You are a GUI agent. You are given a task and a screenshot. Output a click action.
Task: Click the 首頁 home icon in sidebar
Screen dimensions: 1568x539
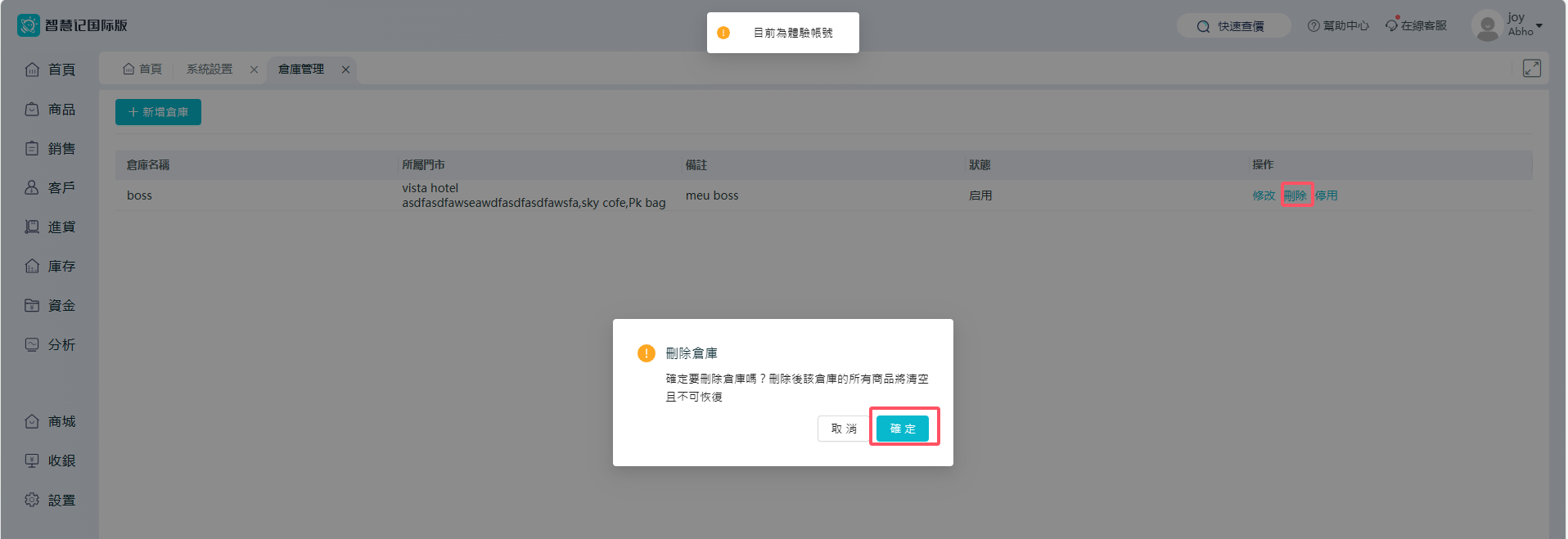coord(32,70)
